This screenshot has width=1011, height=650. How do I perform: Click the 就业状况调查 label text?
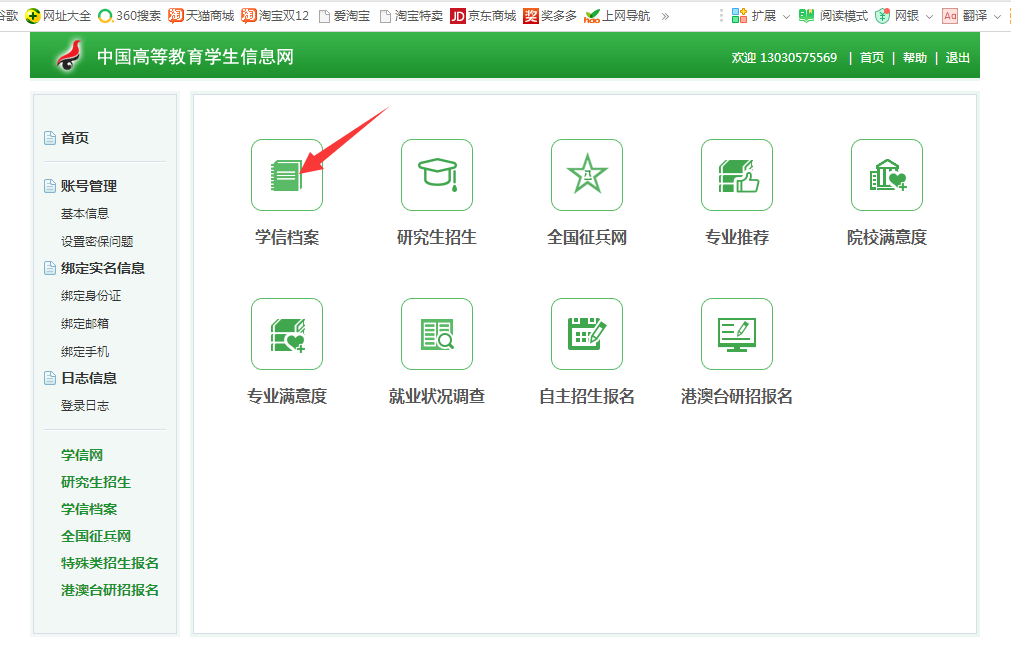tap(437, 396)
